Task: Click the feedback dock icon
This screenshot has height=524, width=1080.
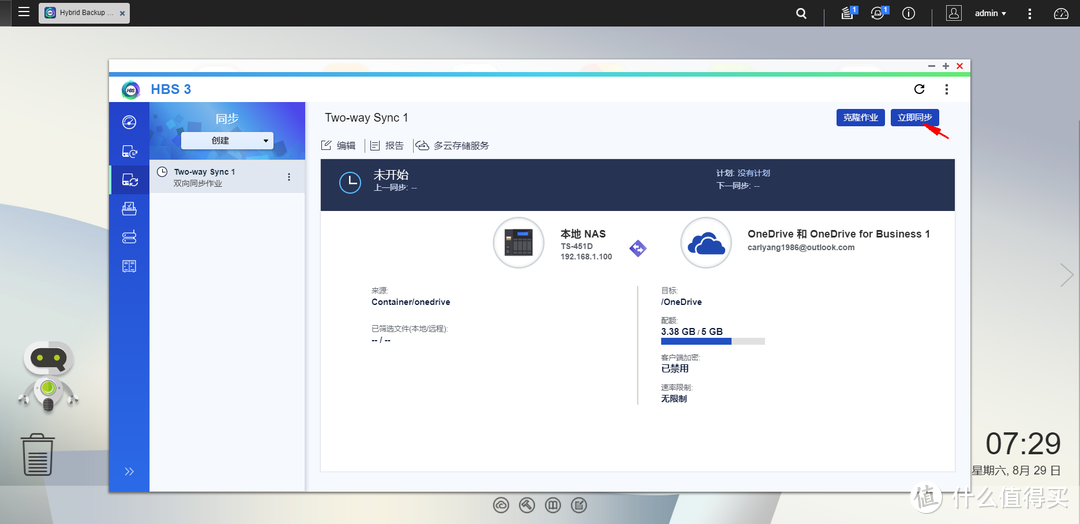Action: click(x=579, y=505)
